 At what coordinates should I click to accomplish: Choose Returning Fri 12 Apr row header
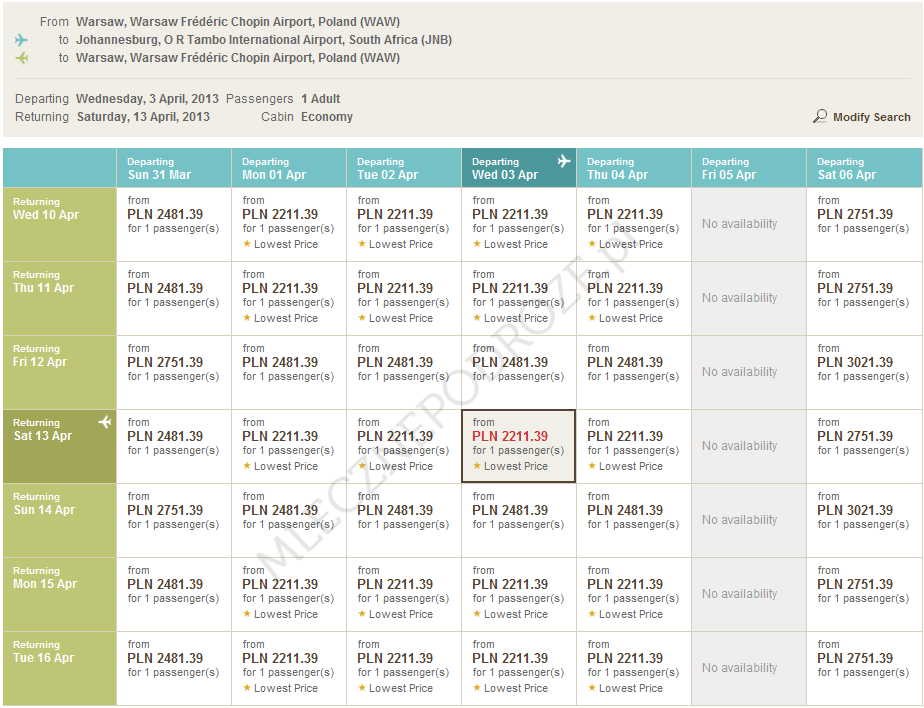(x=59, y=372)
